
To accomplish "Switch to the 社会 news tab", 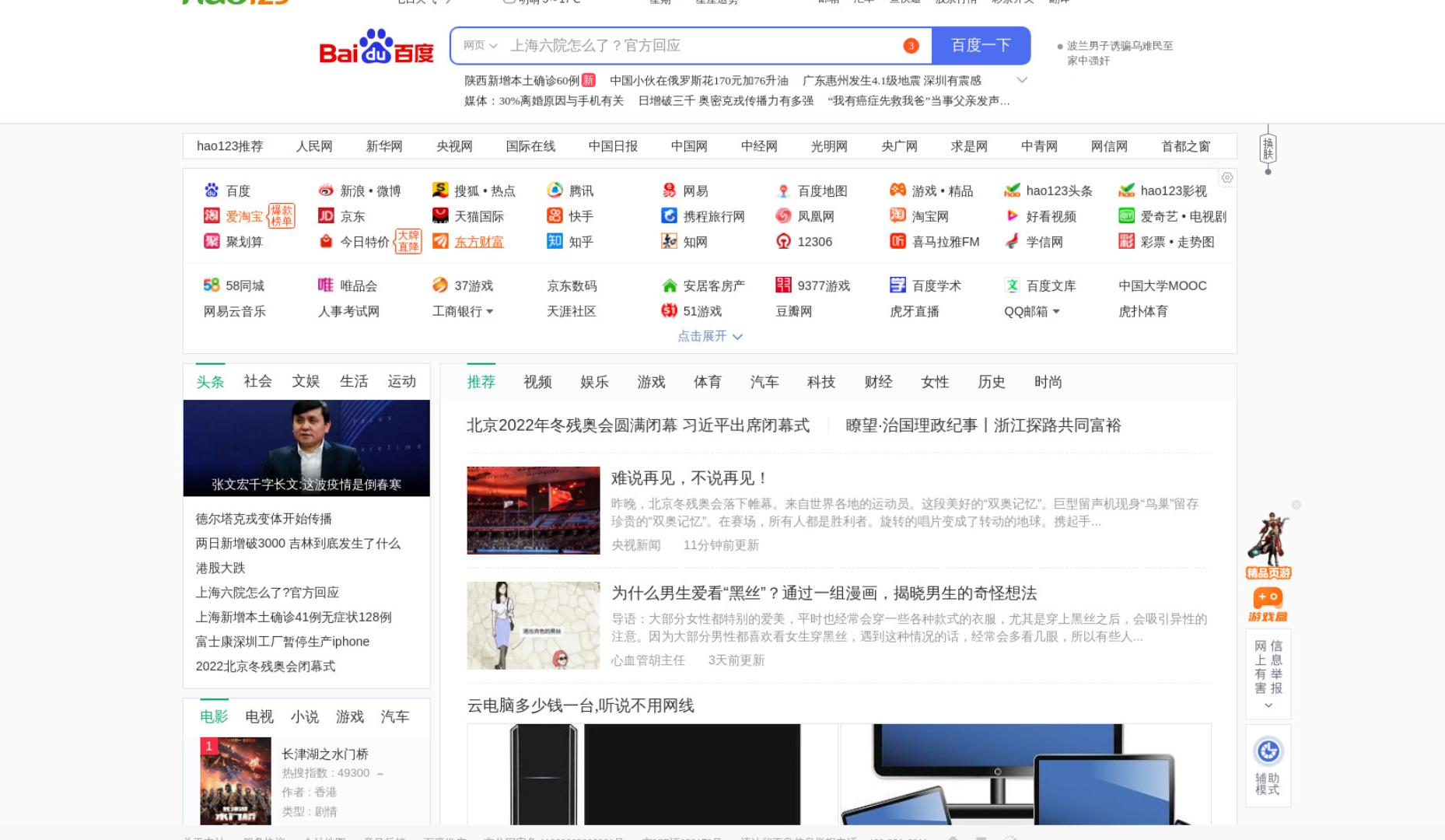I will coord(258,381).
